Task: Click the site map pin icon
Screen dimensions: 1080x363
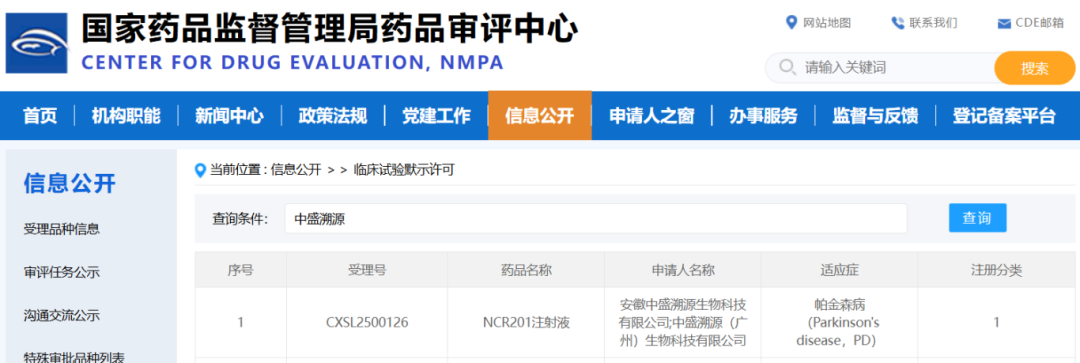Action: pos(791,23)
